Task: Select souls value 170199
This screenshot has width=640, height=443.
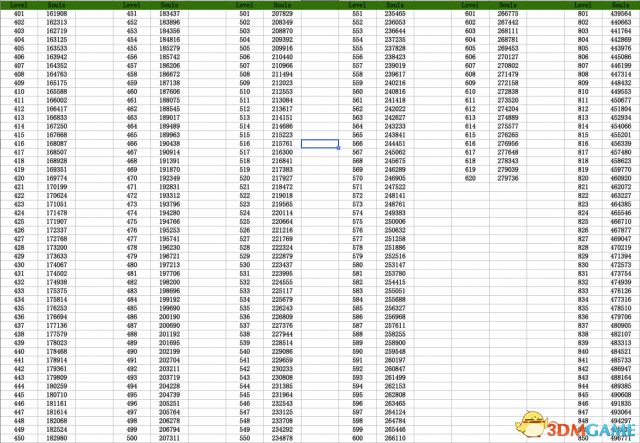Action: tap(57, 187)
